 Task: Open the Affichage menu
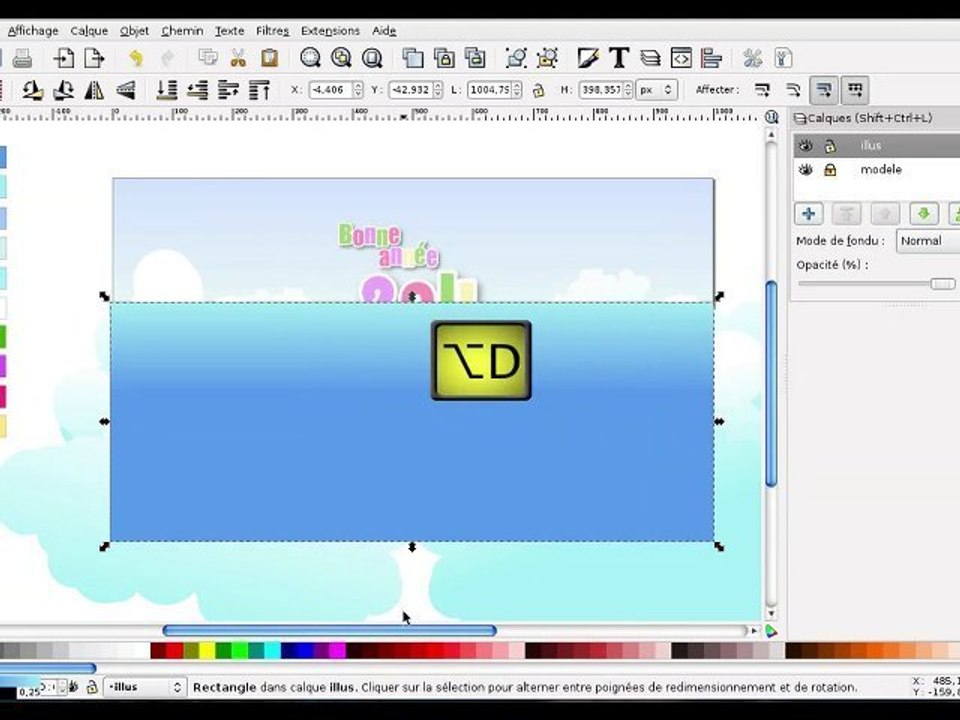pyautogui.click(x=33, y=31)
